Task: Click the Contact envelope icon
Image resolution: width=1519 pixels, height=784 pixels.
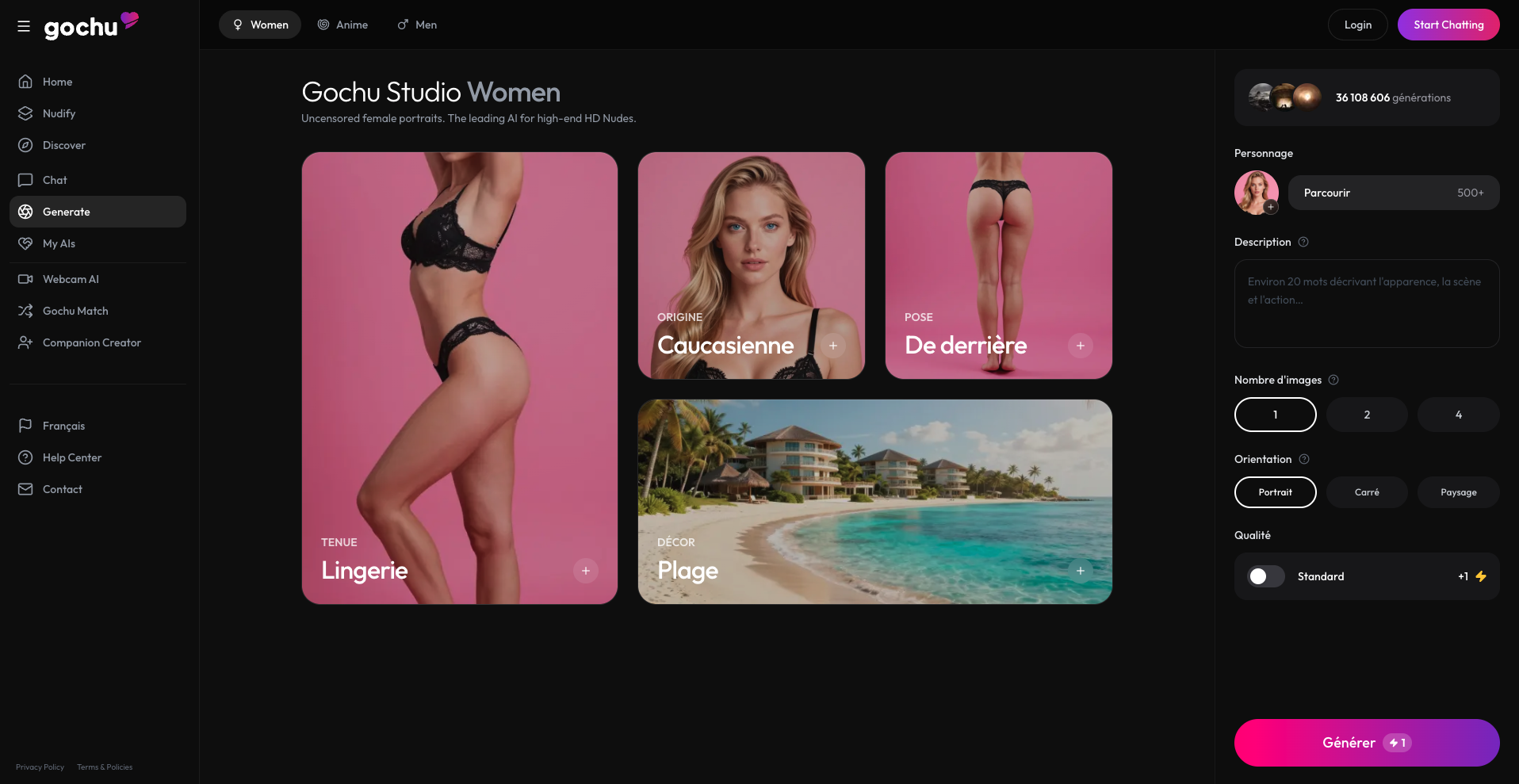Action: click(x=25, y=489)
